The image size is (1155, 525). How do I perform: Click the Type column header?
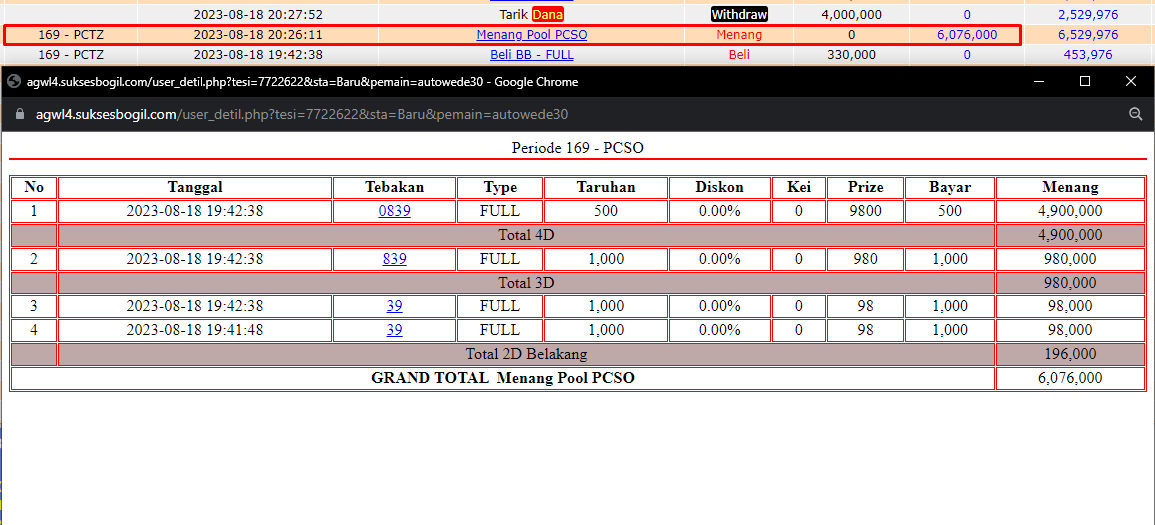click(500, 188)
